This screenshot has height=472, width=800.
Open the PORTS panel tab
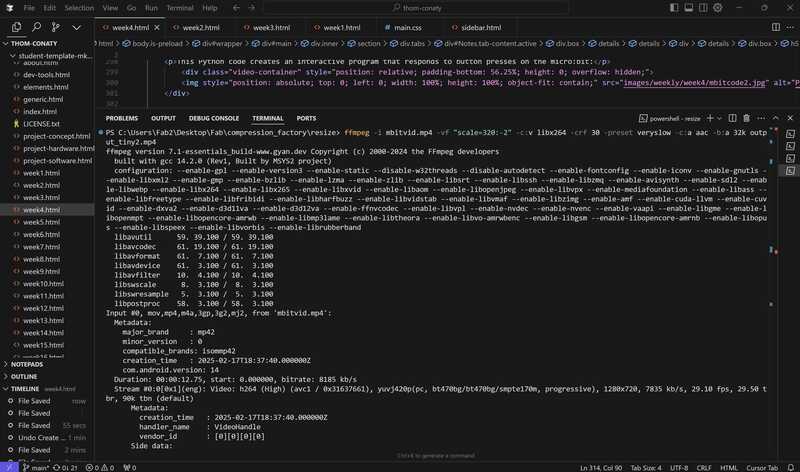pos(306,118)
